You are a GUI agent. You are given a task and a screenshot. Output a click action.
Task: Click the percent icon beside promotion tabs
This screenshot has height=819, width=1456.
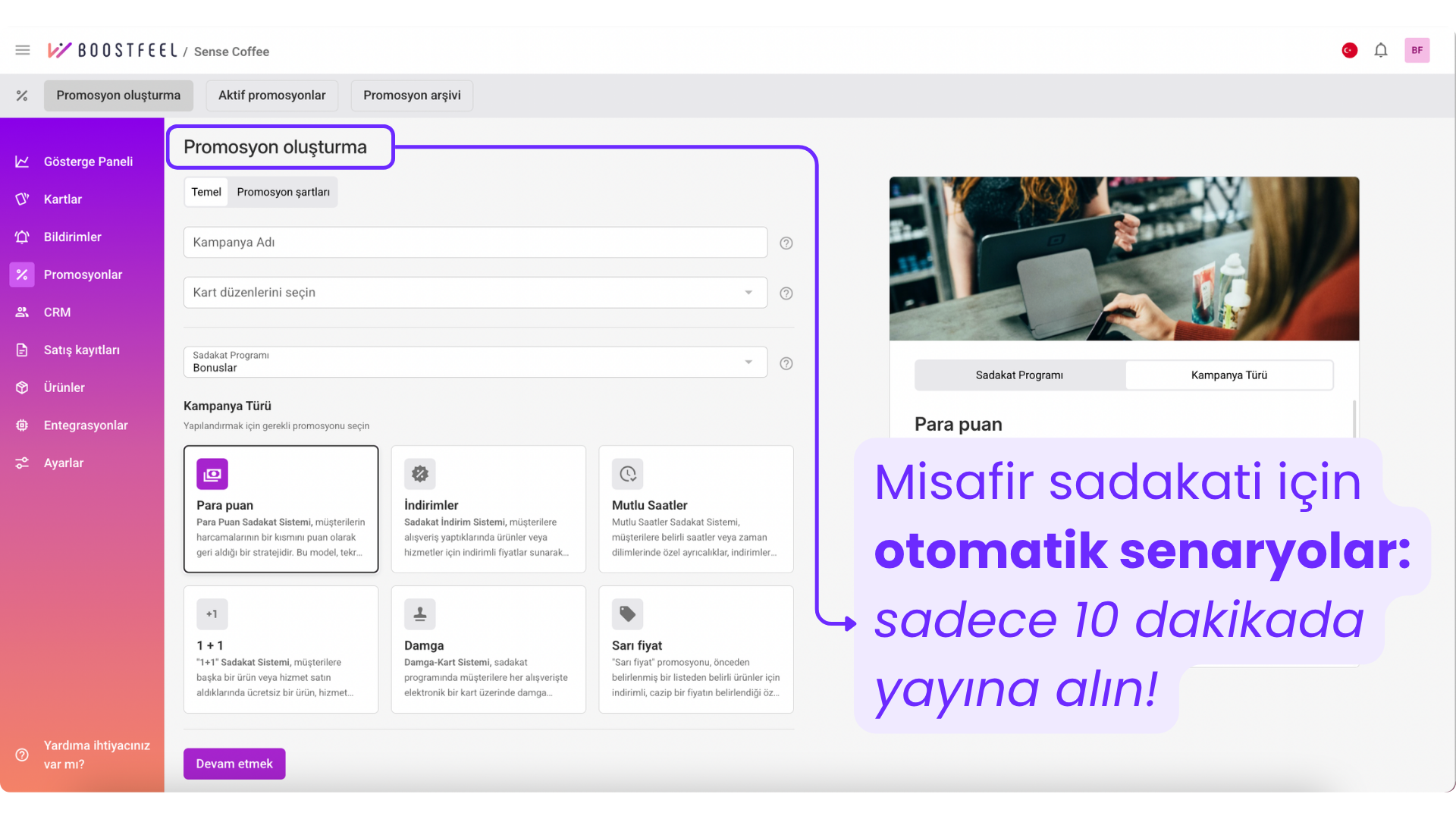(x=22, y=96)
